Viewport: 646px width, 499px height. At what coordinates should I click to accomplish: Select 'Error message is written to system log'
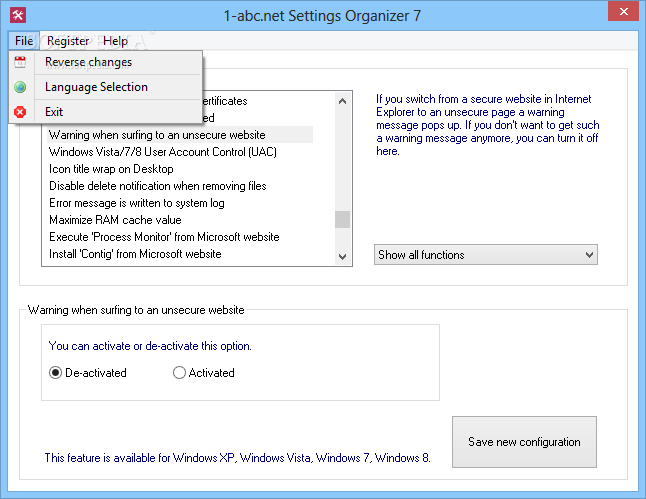pyautogui.click(x=137, y=203)
